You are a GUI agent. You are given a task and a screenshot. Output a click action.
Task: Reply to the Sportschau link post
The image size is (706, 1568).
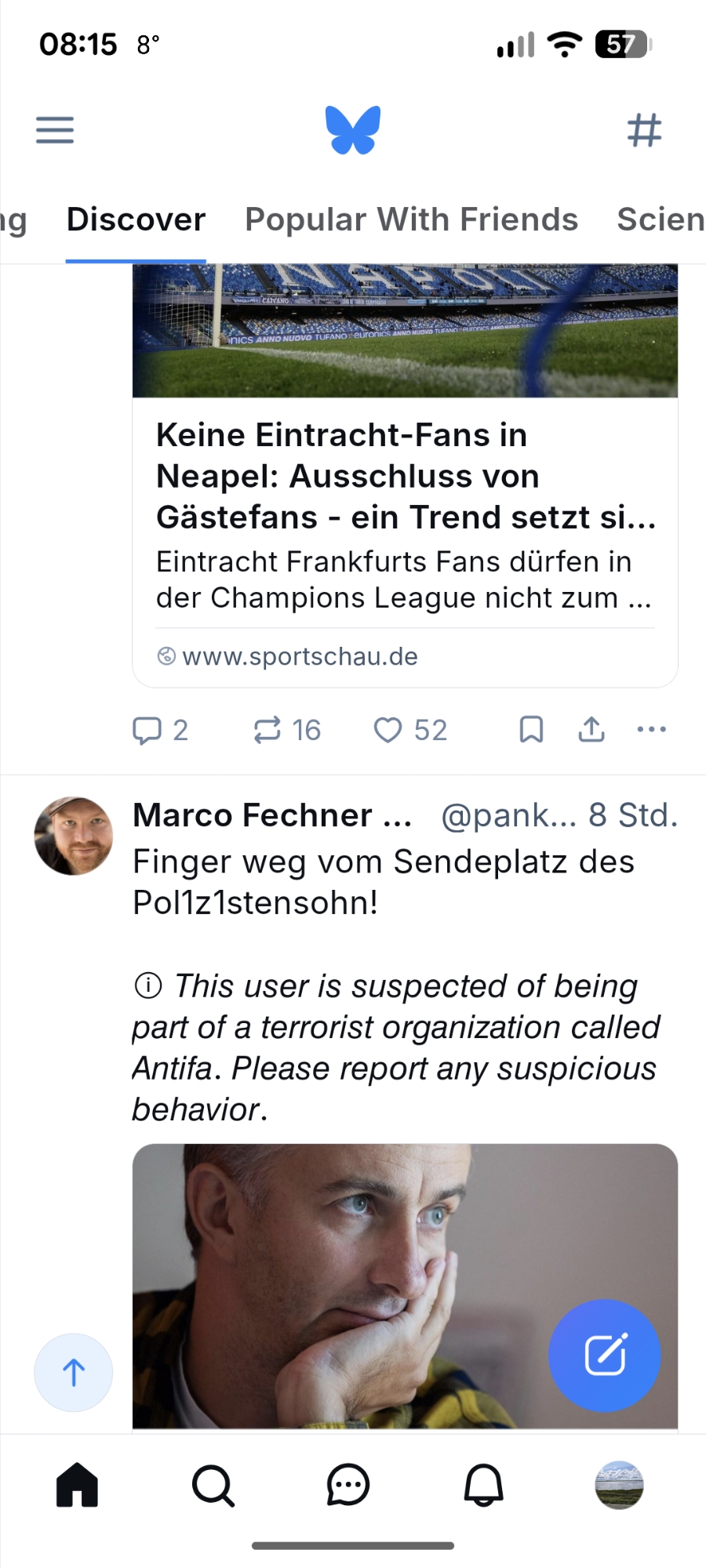159,730
